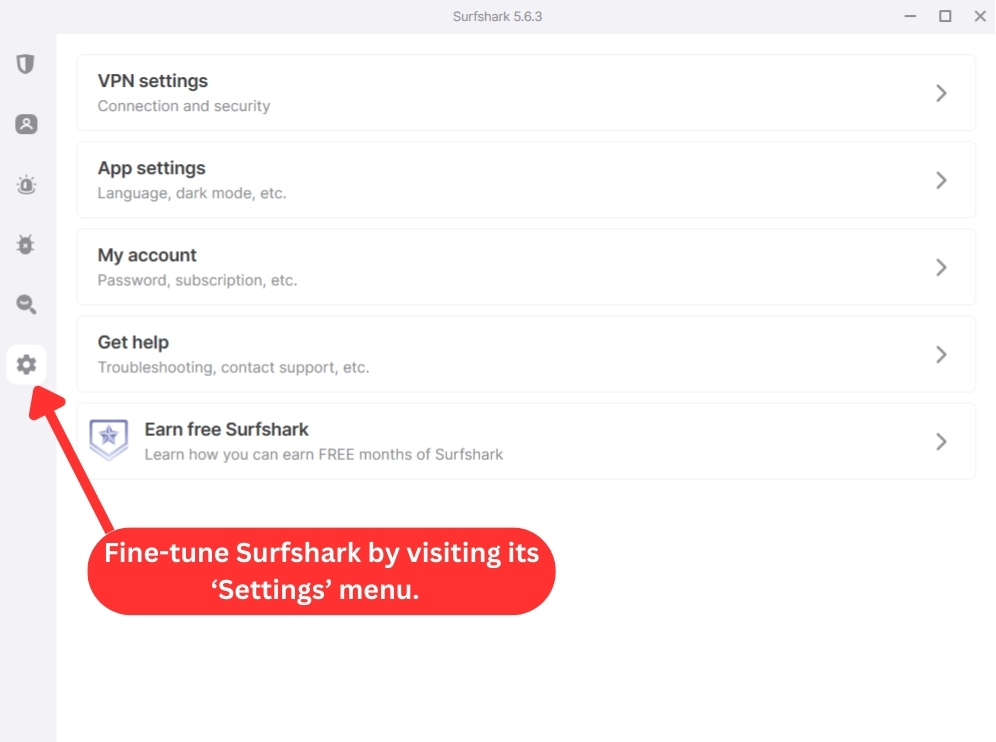Select the Settings gear icon
The width and height of the screenshot is (996, 742).
click(26, 365)
